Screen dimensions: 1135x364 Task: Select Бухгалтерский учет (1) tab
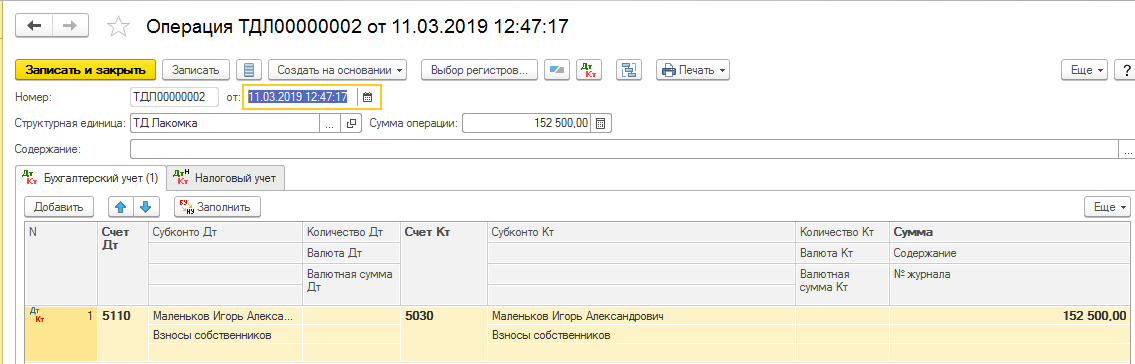tap(90, 177)
